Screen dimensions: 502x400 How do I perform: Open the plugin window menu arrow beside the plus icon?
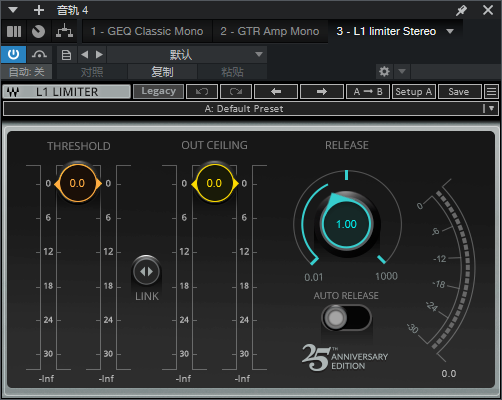click(13, 10)
